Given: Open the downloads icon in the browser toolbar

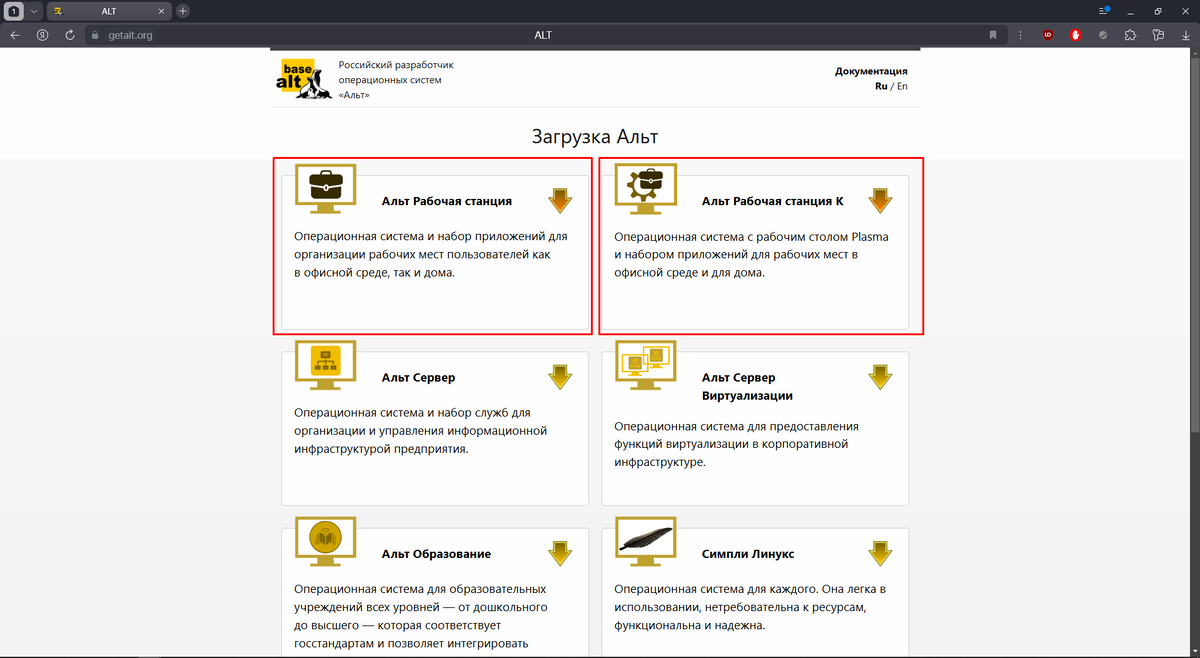Looking at the screenshot, I should [1185, 35].
